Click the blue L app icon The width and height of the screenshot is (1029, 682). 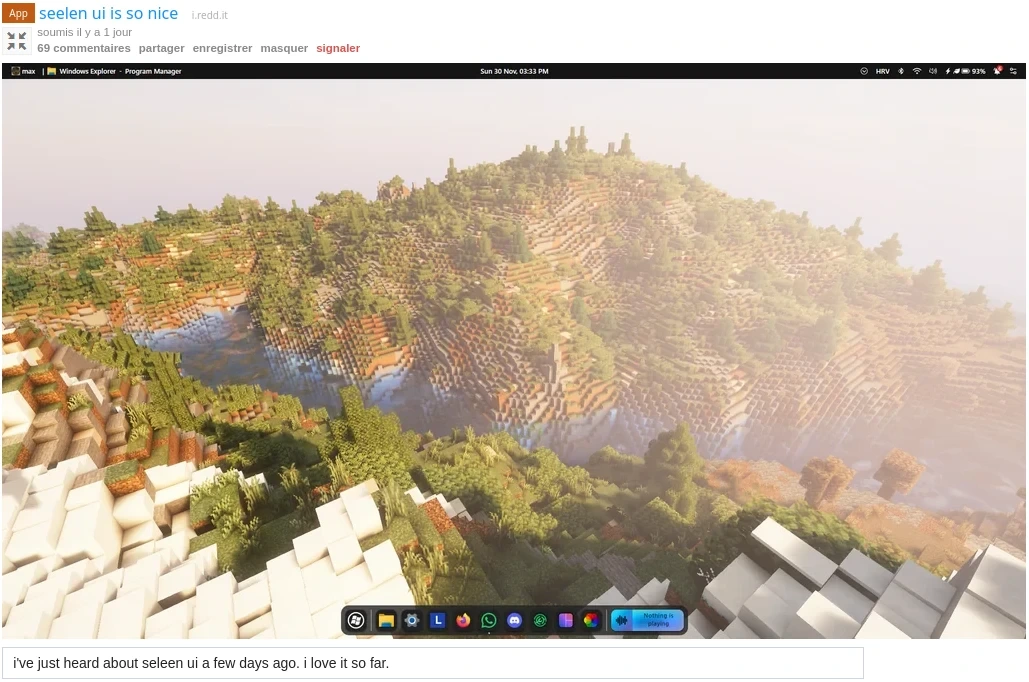(x=437, y=620)
